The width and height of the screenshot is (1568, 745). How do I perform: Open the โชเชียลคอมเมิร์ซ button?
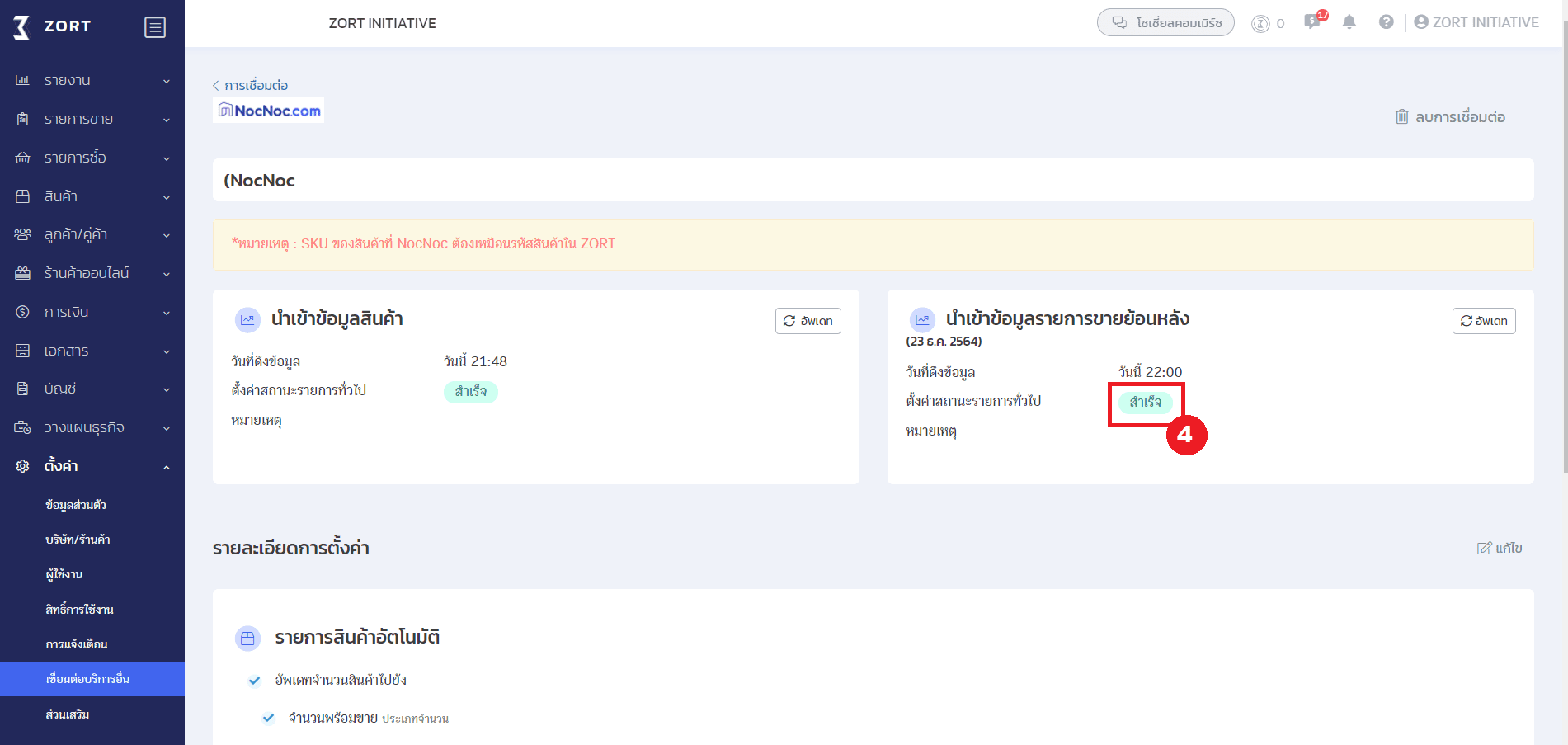pos(1165,22)
